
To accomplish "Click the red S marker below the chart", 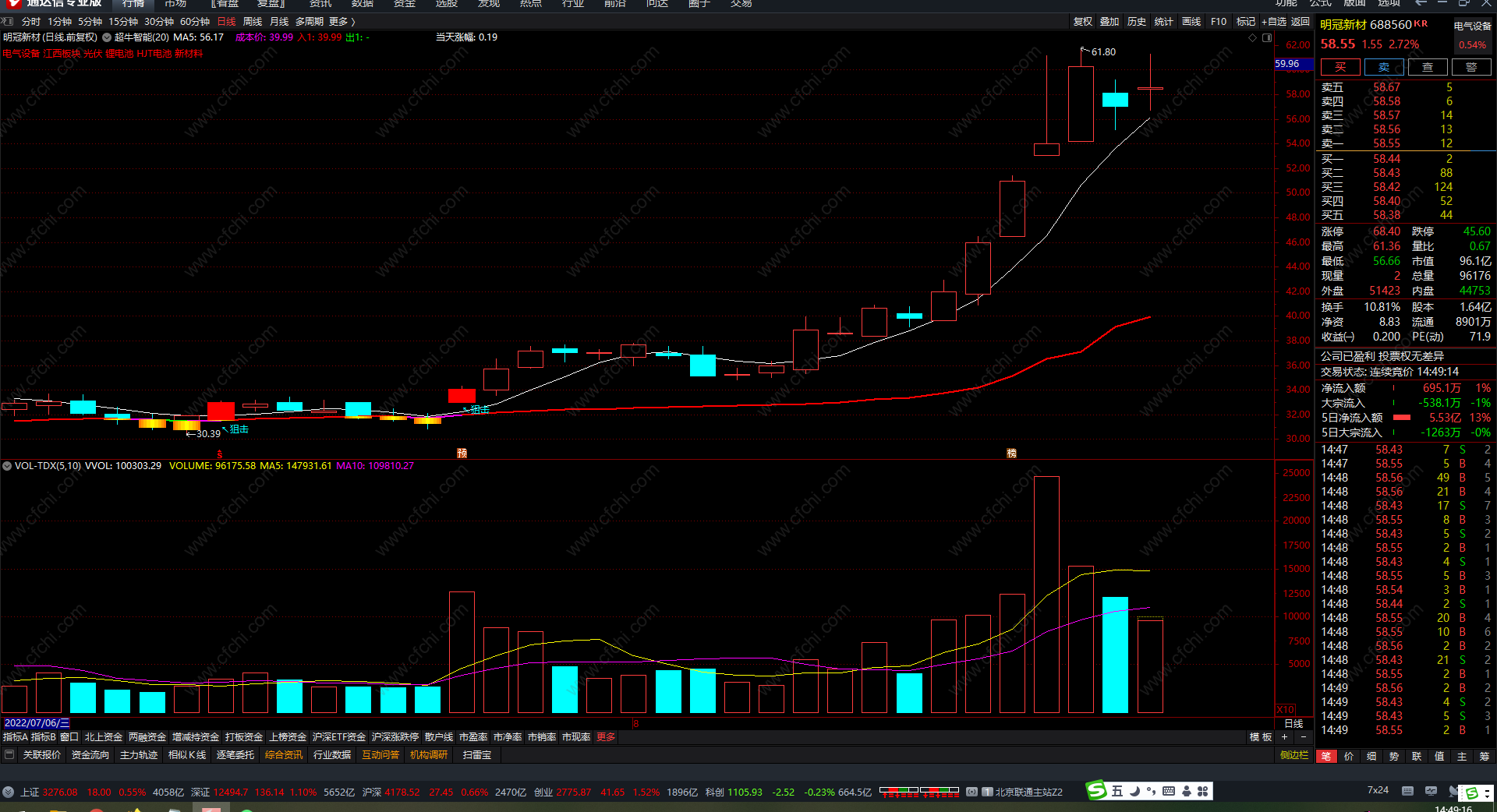I will (x=220, y=454).
